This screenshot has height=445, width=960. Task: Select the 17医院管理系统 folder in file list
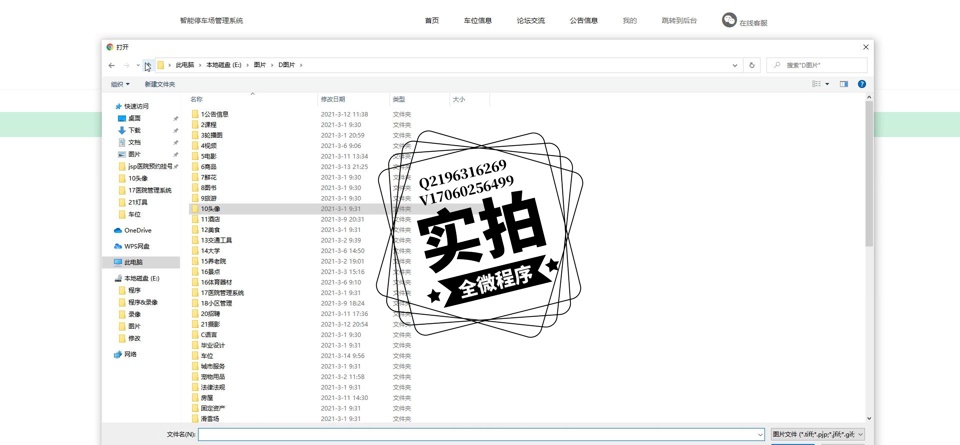tap(222, 293)
